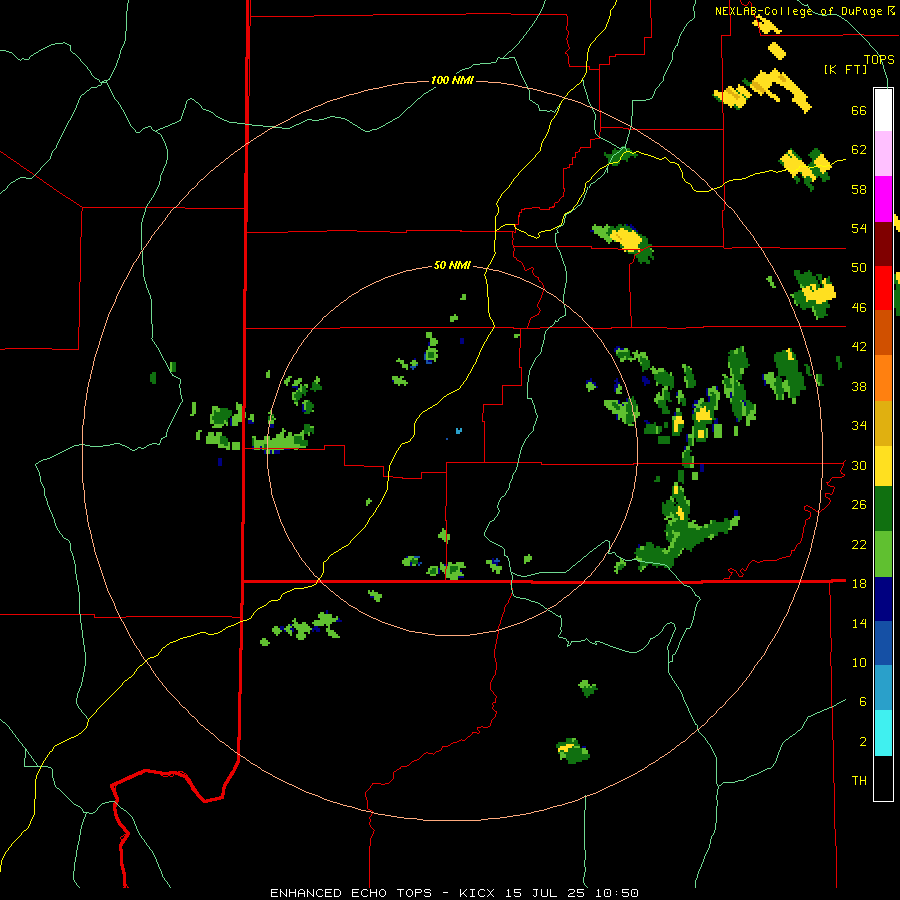Click the 46 value on the legend
The width and height of the screenshot is (900, 900).
tap(859, 308)
